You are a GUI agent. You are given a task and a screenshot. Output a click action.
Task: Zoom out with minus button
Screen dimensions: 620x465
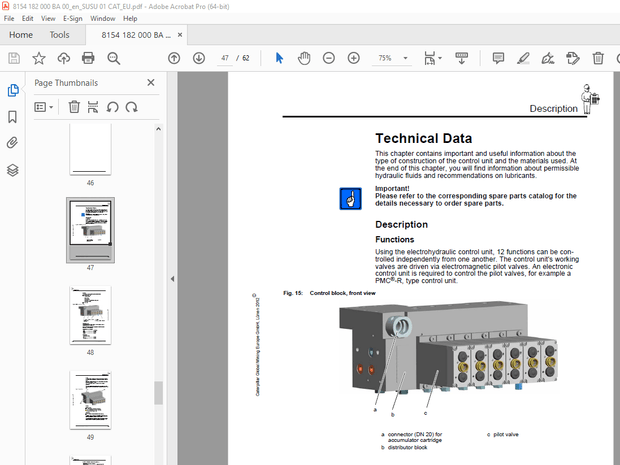[x=329, y=59]
